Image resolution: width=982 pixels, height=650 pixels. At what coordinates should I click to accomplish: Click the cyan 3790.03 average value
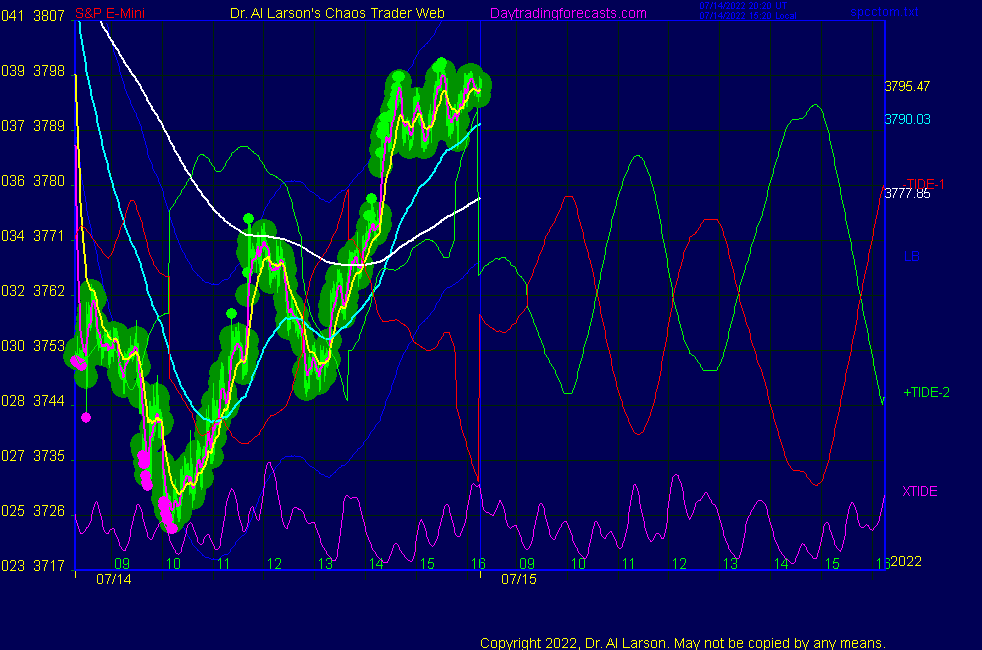(907, 119)
